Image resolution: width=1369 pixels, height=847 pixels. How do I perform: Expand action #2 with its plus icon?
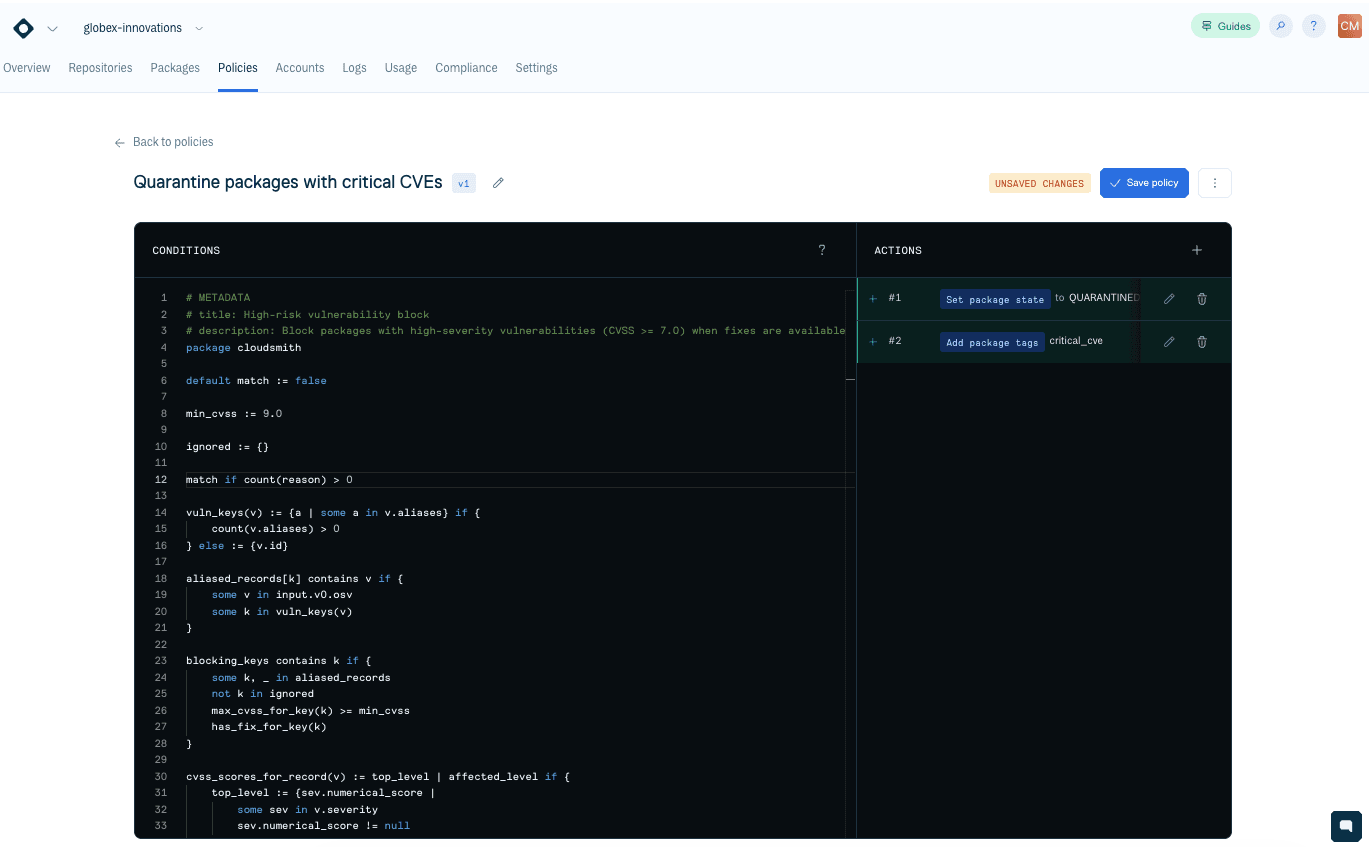873,341
